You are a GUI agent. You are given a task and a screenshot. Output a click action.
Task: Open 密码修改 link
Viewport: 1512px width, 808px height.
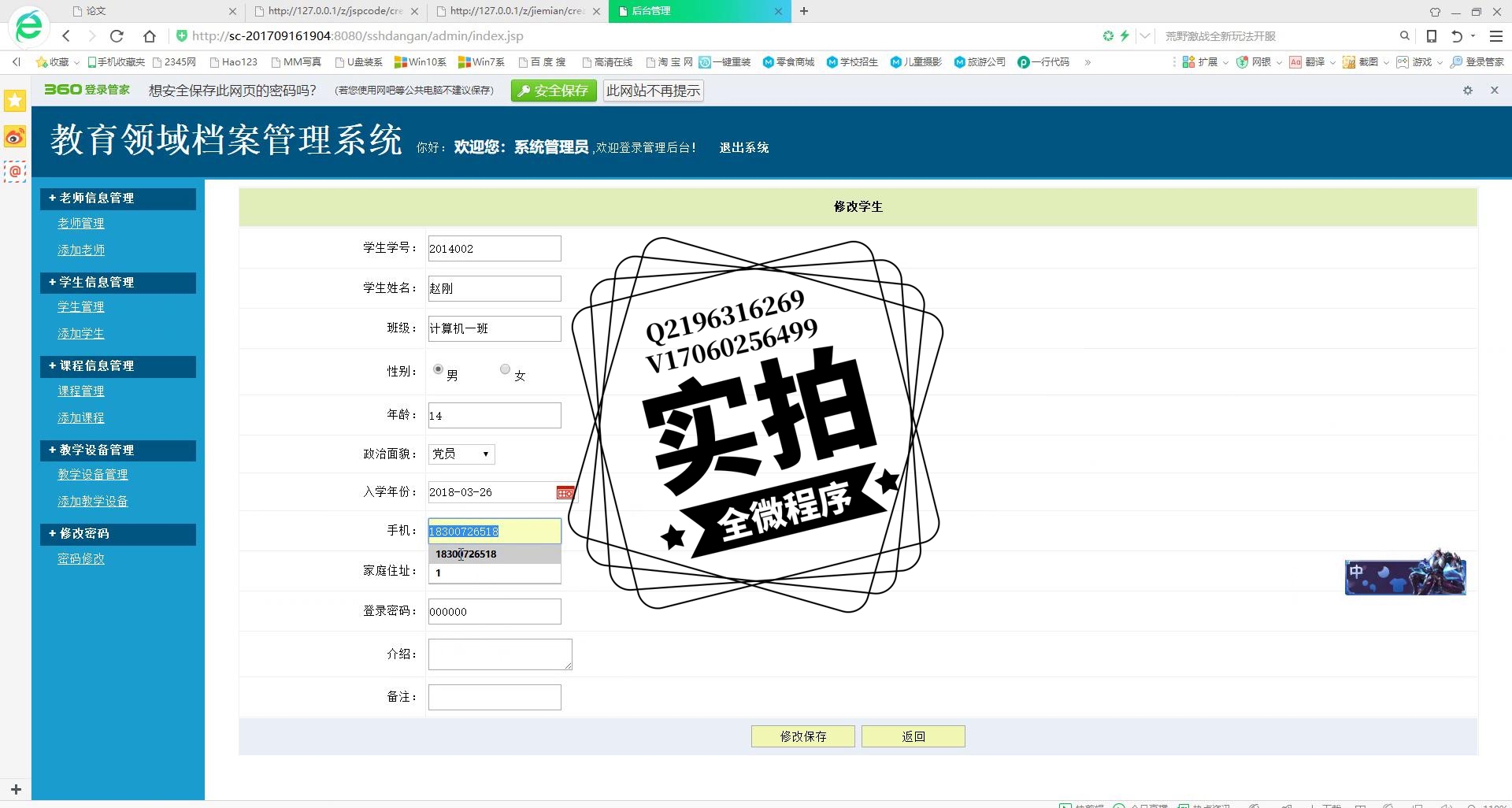point(81,559)
